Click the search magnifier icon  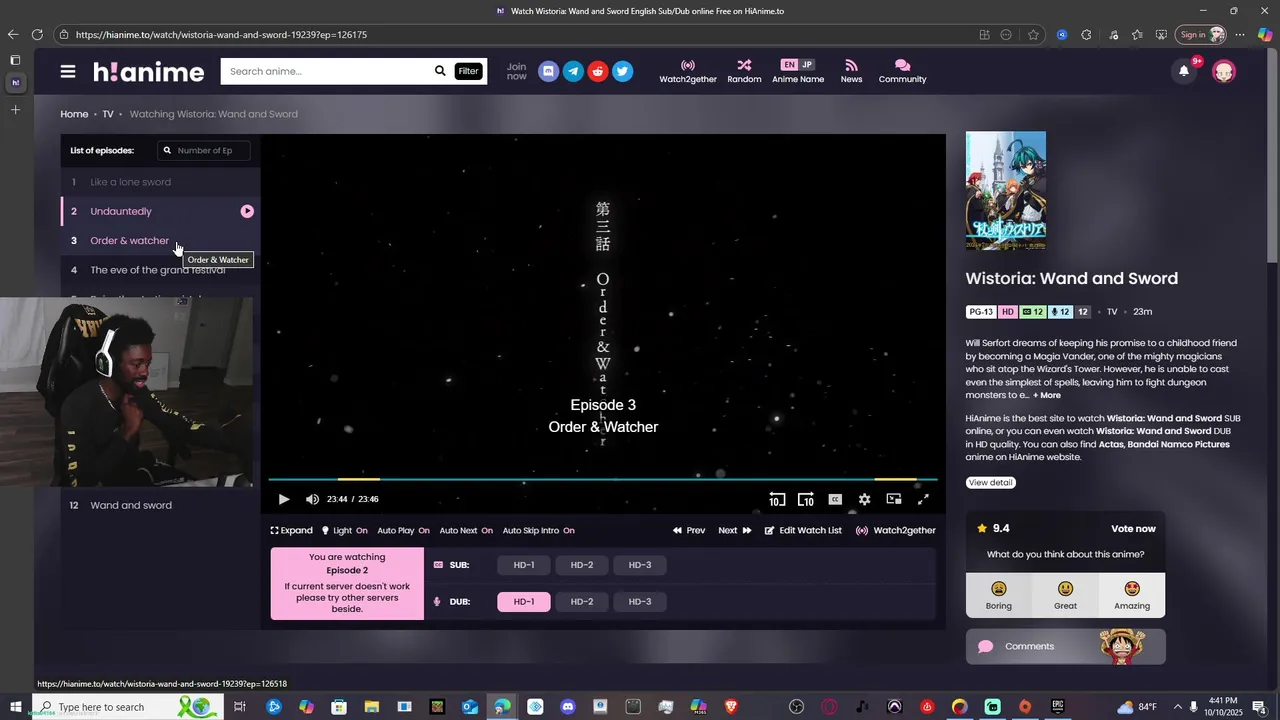pyautogui.click(x=440, y=71)
